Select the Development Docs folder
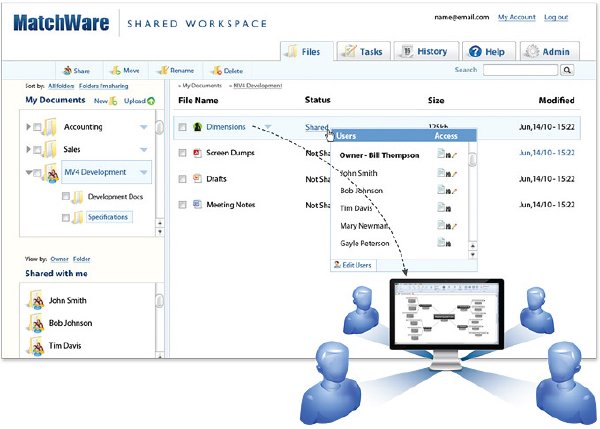This screenshot has height=429, width=600. (x=115, y=197)
